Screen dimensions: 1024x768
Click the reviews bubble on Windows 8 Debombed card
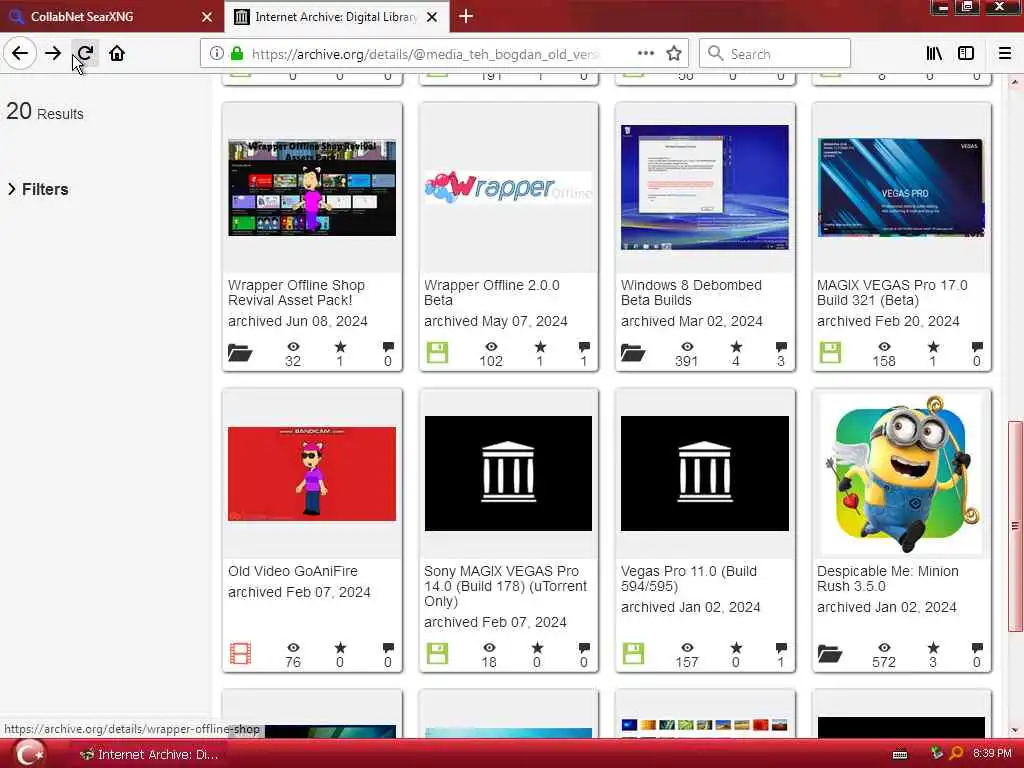click(781, 347)
